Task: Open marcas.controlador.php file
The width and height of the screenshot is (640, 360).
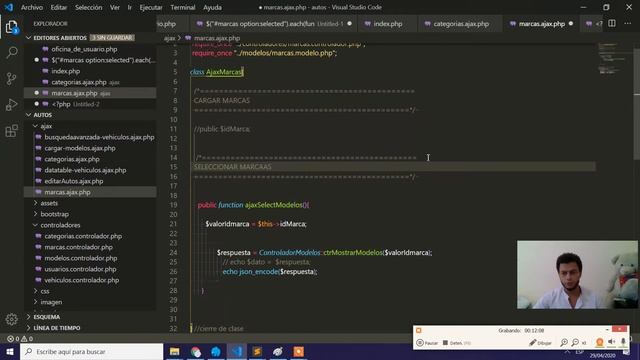Action: click(x=79, y=247)
